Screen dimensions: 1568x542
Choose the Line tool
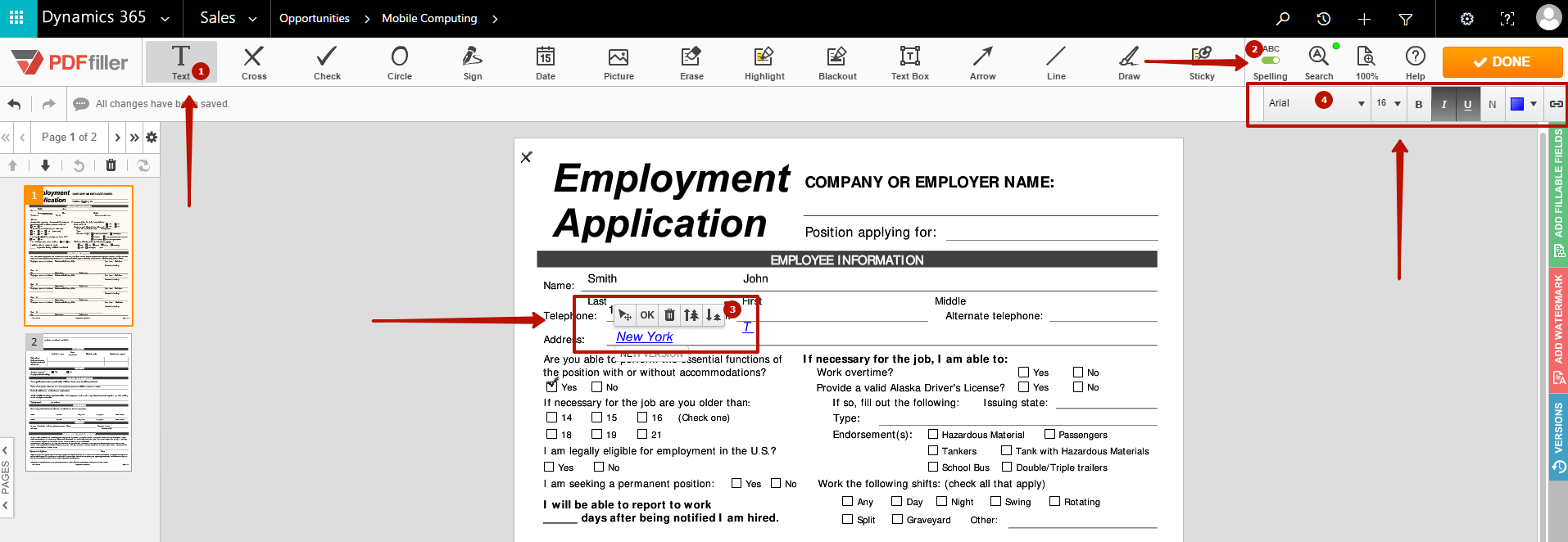pos(1056,61)
